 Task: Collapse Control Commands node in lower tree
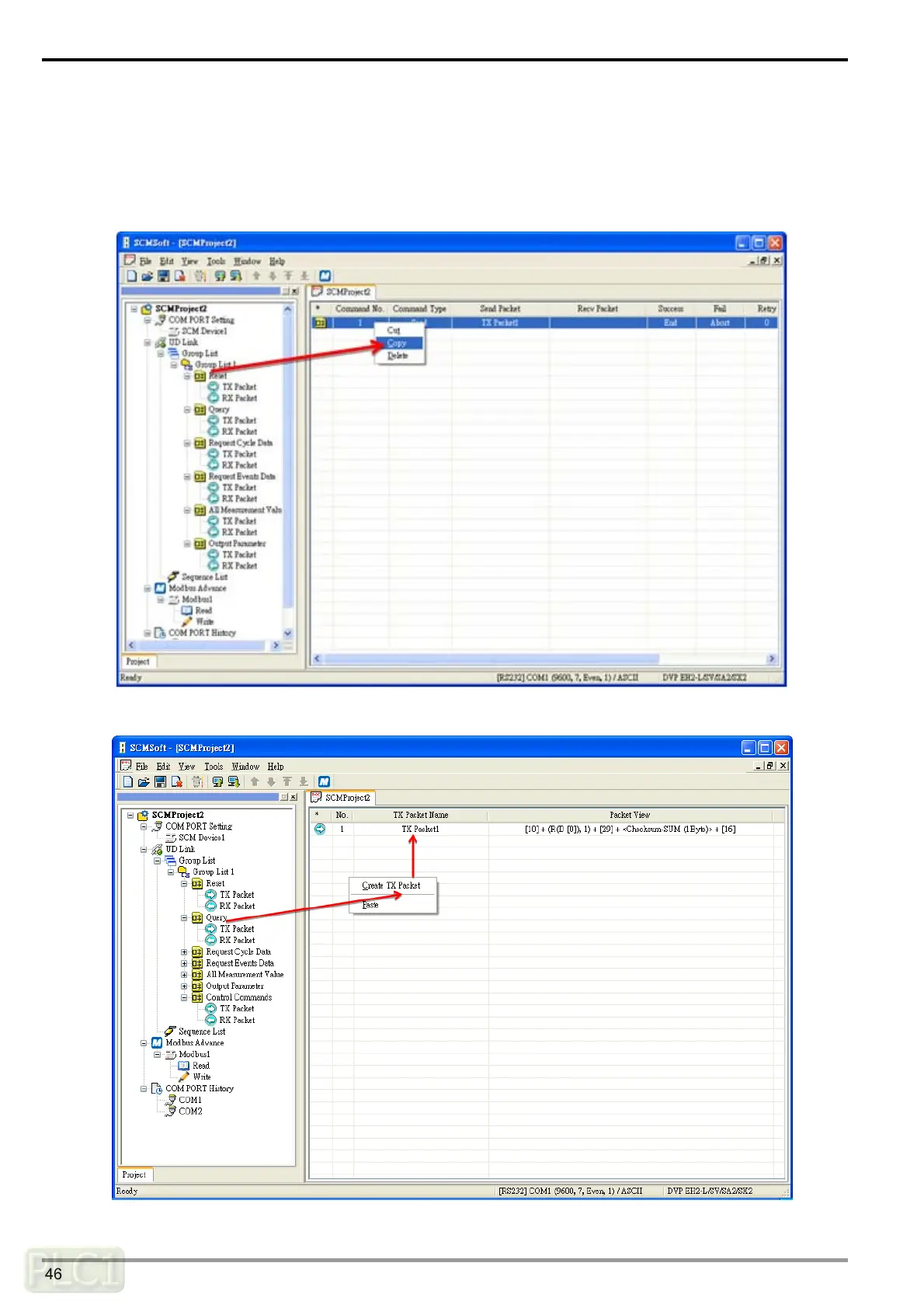184,997
